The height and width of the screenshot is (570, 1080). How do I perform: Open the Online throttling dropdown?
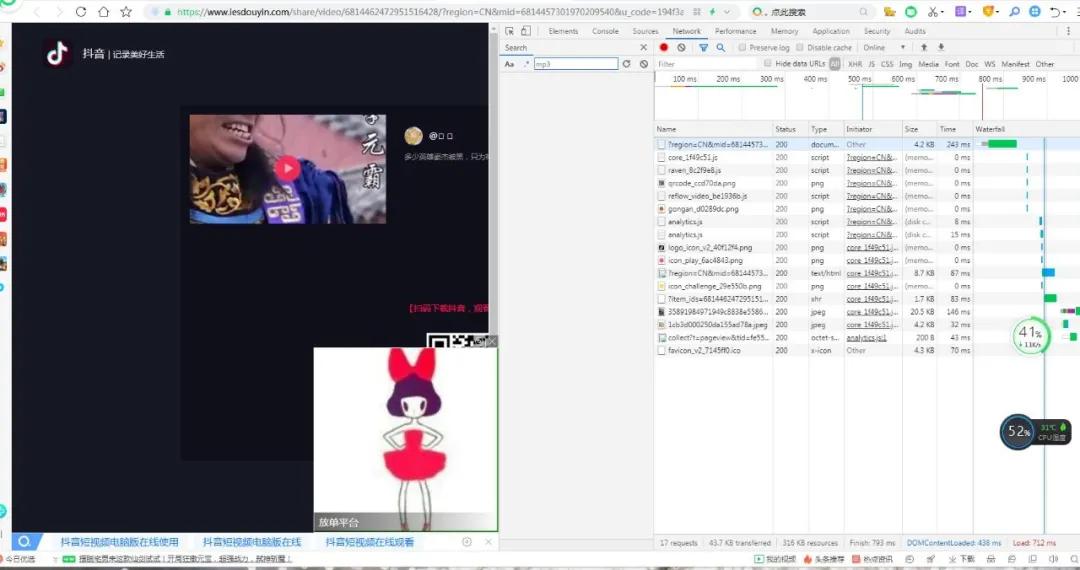[884, 48]
